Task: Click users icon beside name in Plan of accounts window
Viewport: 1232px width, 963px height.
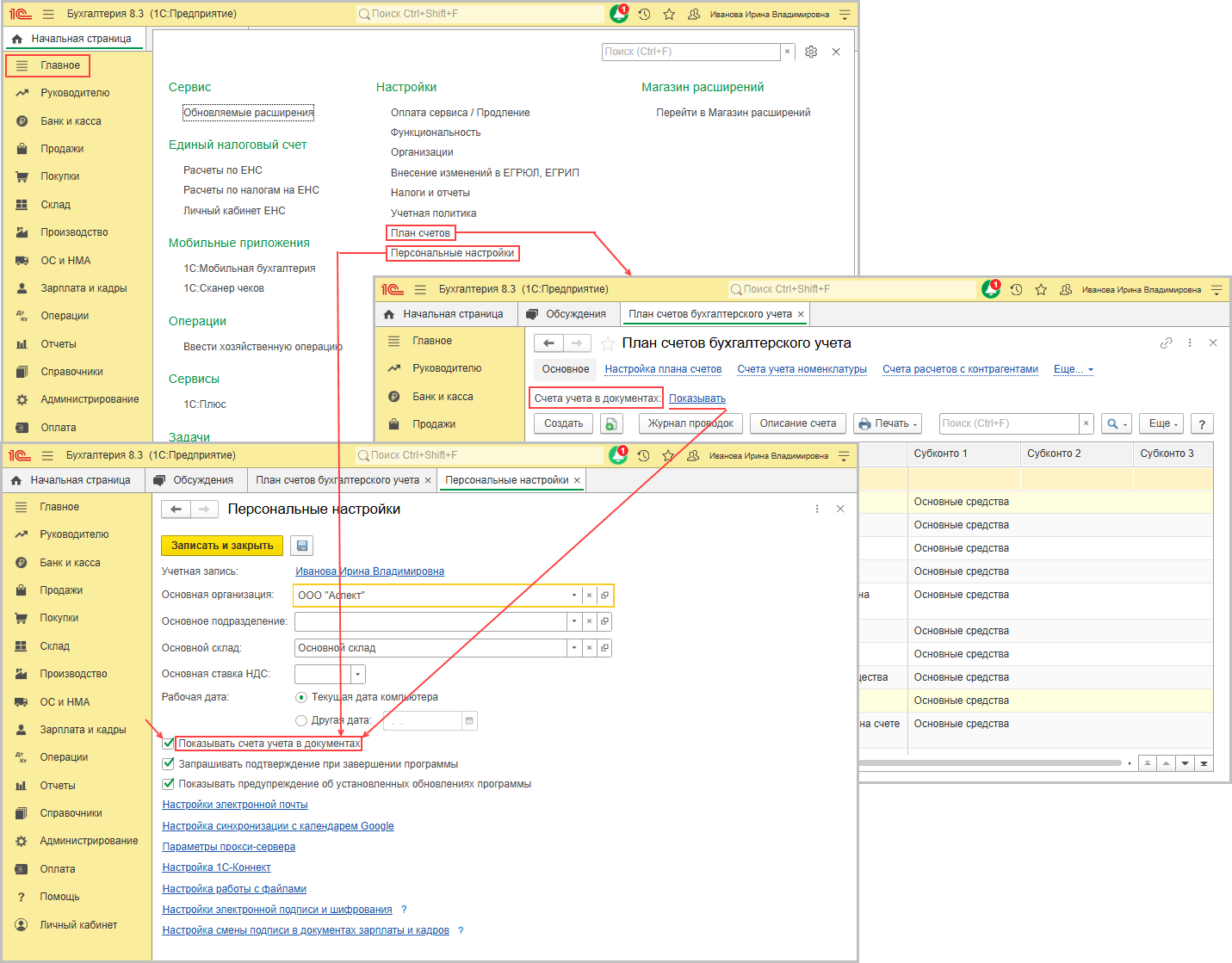Action: 1066,289
